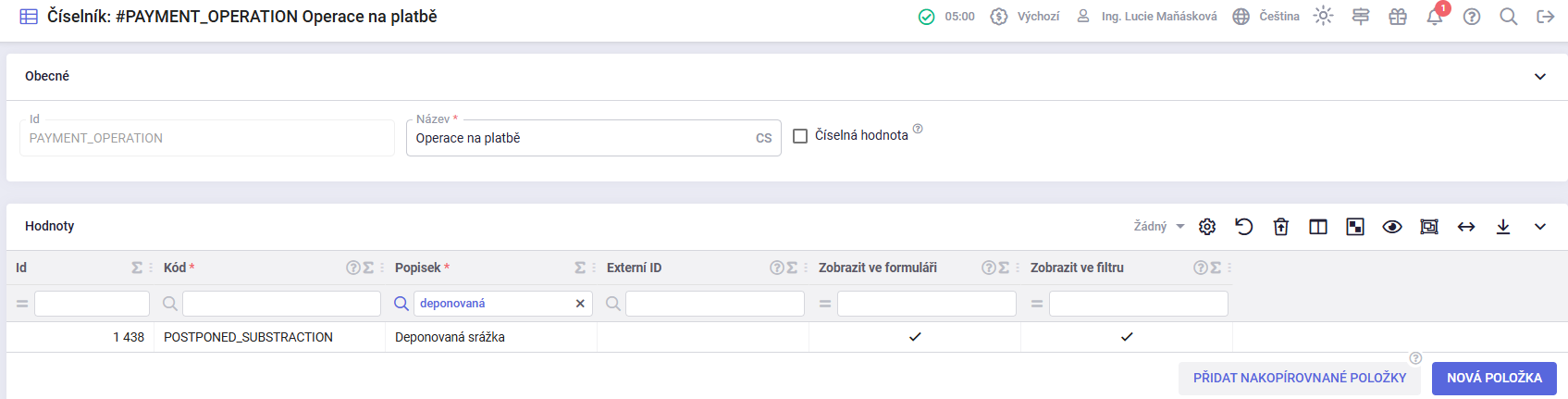Click the logout icon
The image size is (1568, 399).
1545,17
